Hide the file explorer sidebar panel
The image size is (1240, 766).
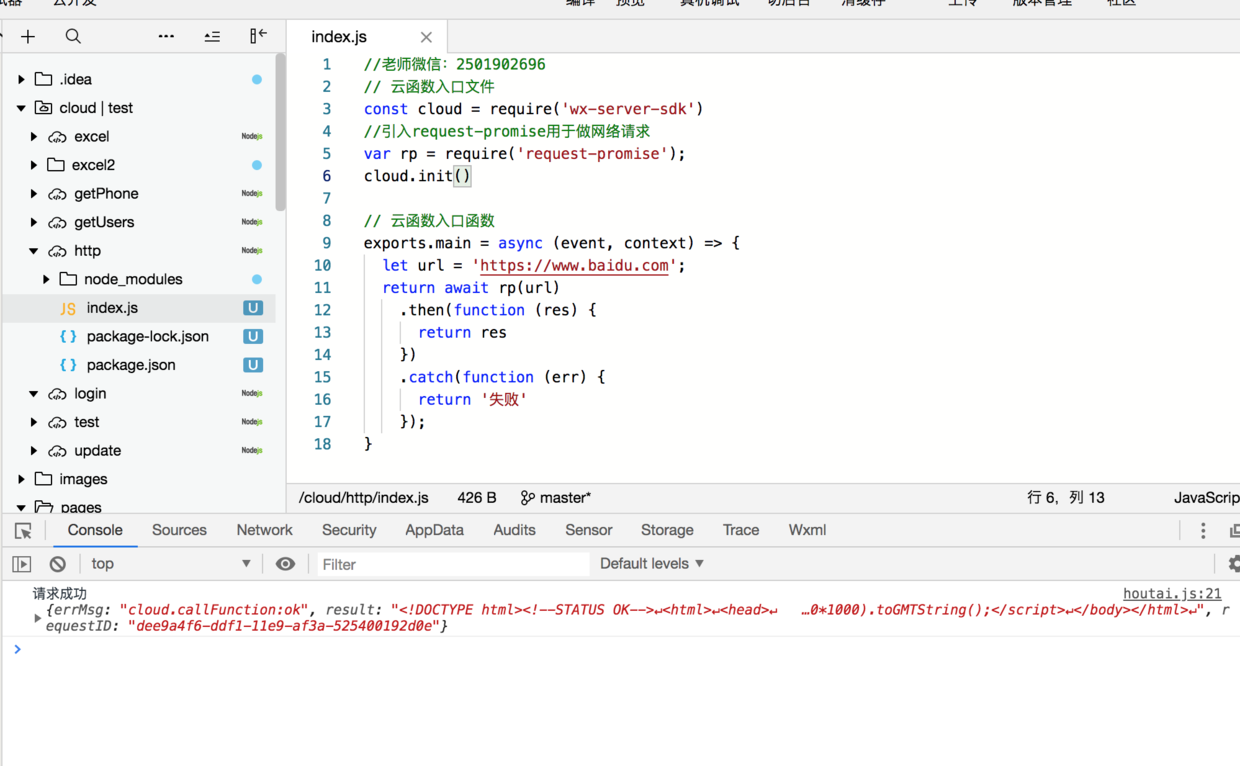pyautogui.click(x=258, y=36)
